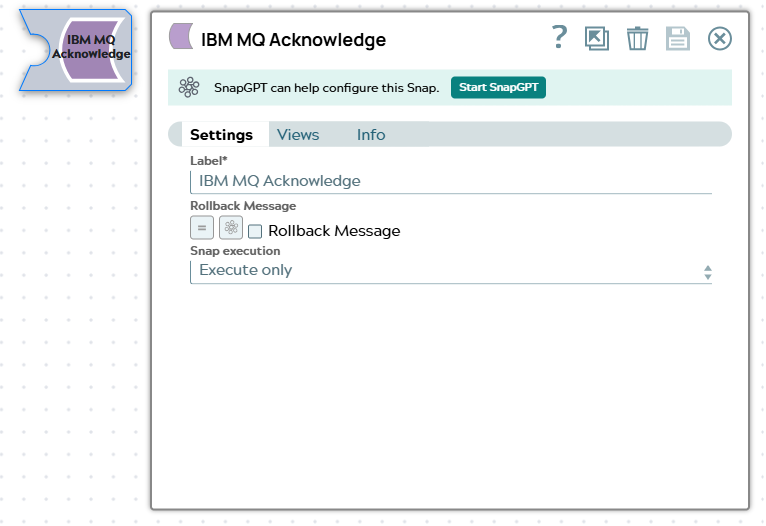Open help with the question mark icon
The width and height of the screenshot is (766, 526).
pyautogui.click(x=559, y=38)
